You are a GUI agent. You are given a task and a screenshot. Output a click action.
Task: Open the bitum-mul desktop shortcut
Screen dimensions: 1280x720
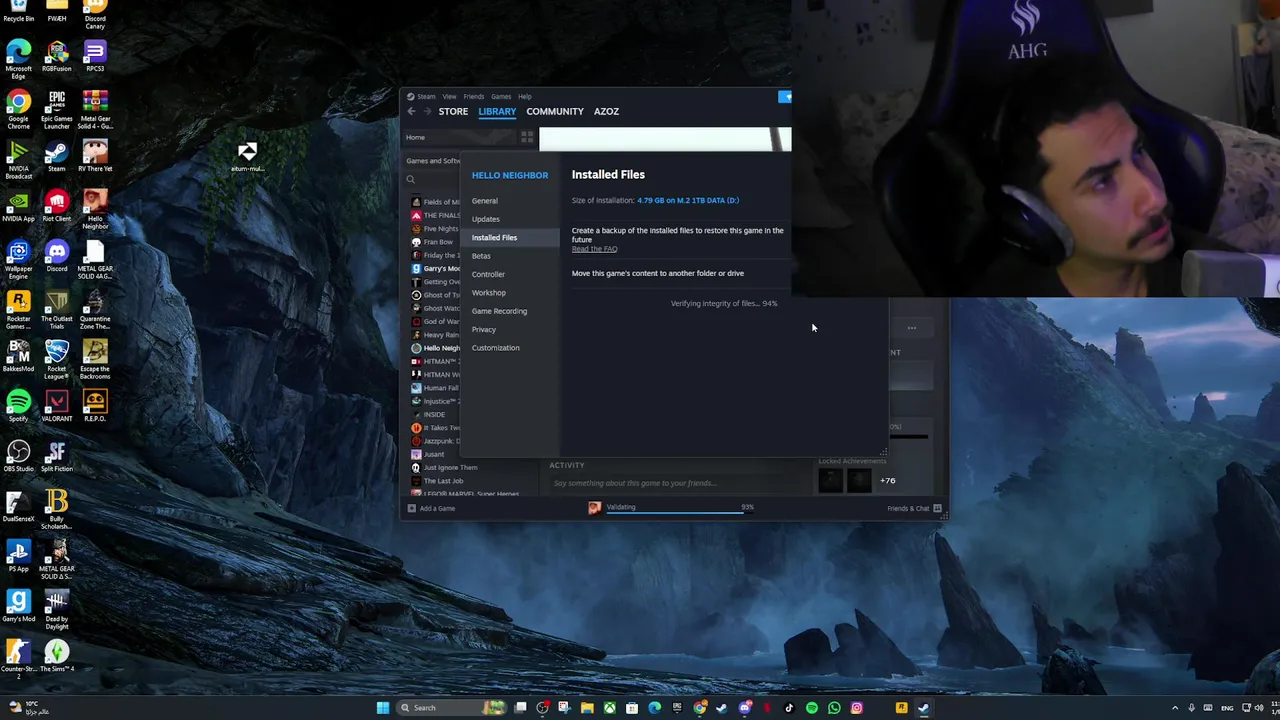247,156
